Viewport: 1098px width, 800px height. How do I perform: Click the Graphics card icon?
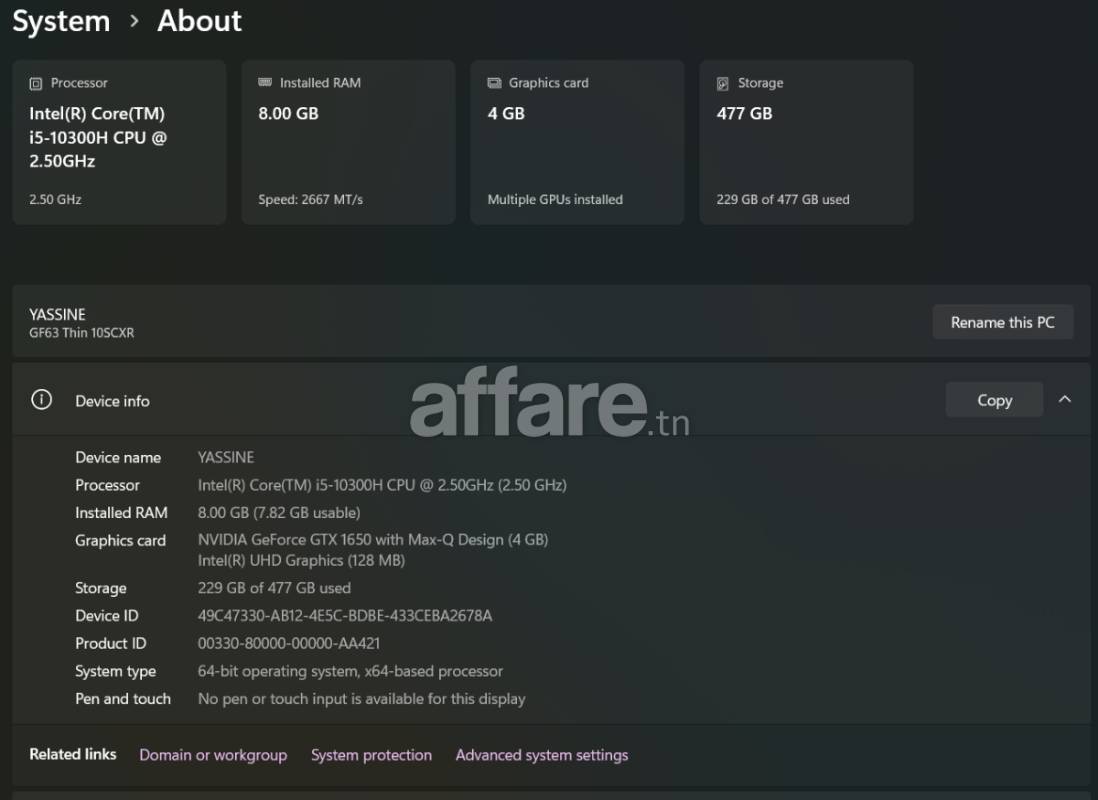494,83
